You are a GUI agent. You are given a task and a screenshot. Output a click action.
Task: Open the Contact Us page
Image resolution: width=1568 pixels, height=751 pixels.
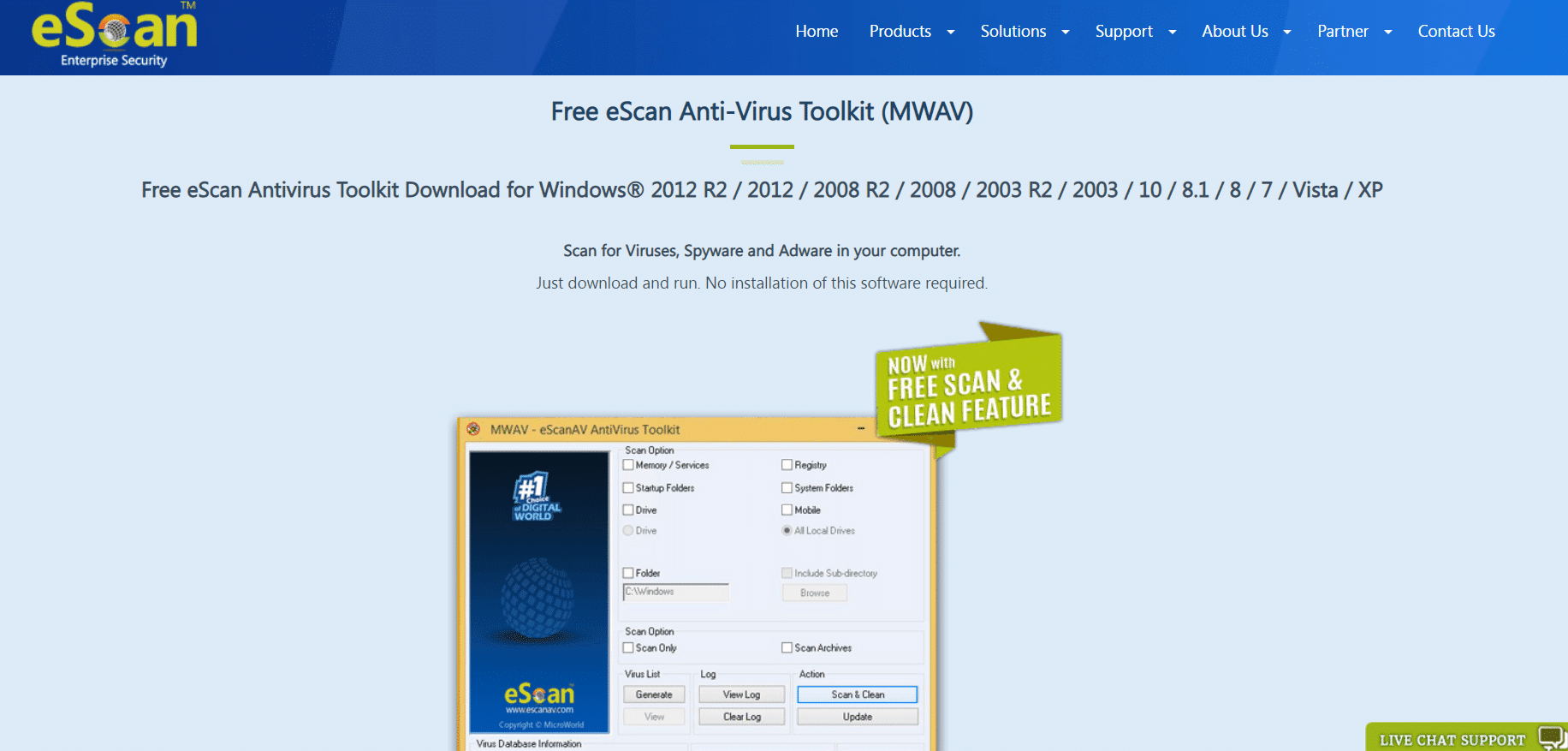click(x=1456, y=31)
